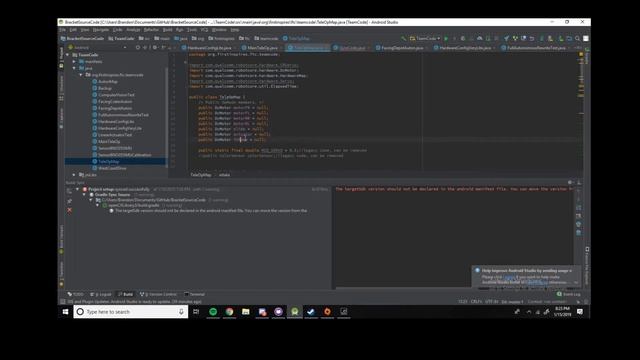Click the TeamCode breadcrumb in navigation bar
640x360 pixels.
coord(121,38)
